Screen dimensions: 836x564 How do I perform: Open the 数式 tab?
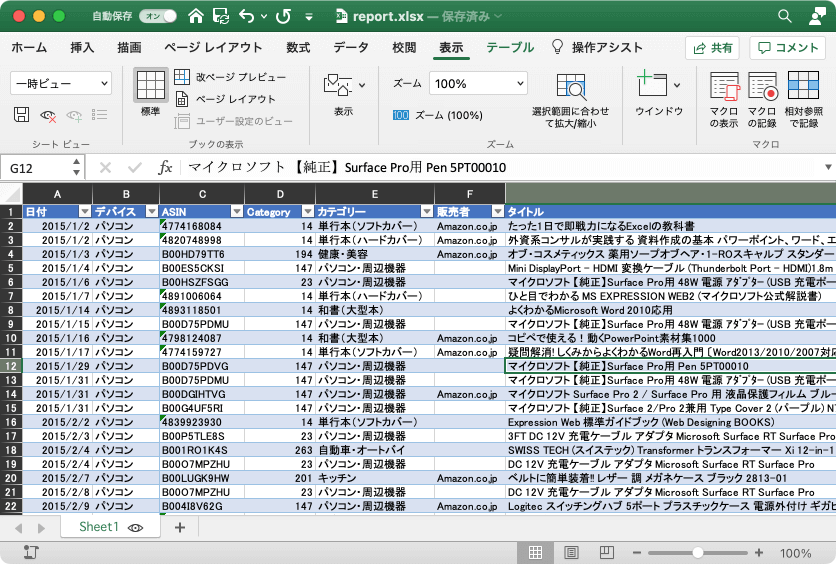[x=298, y=47]
